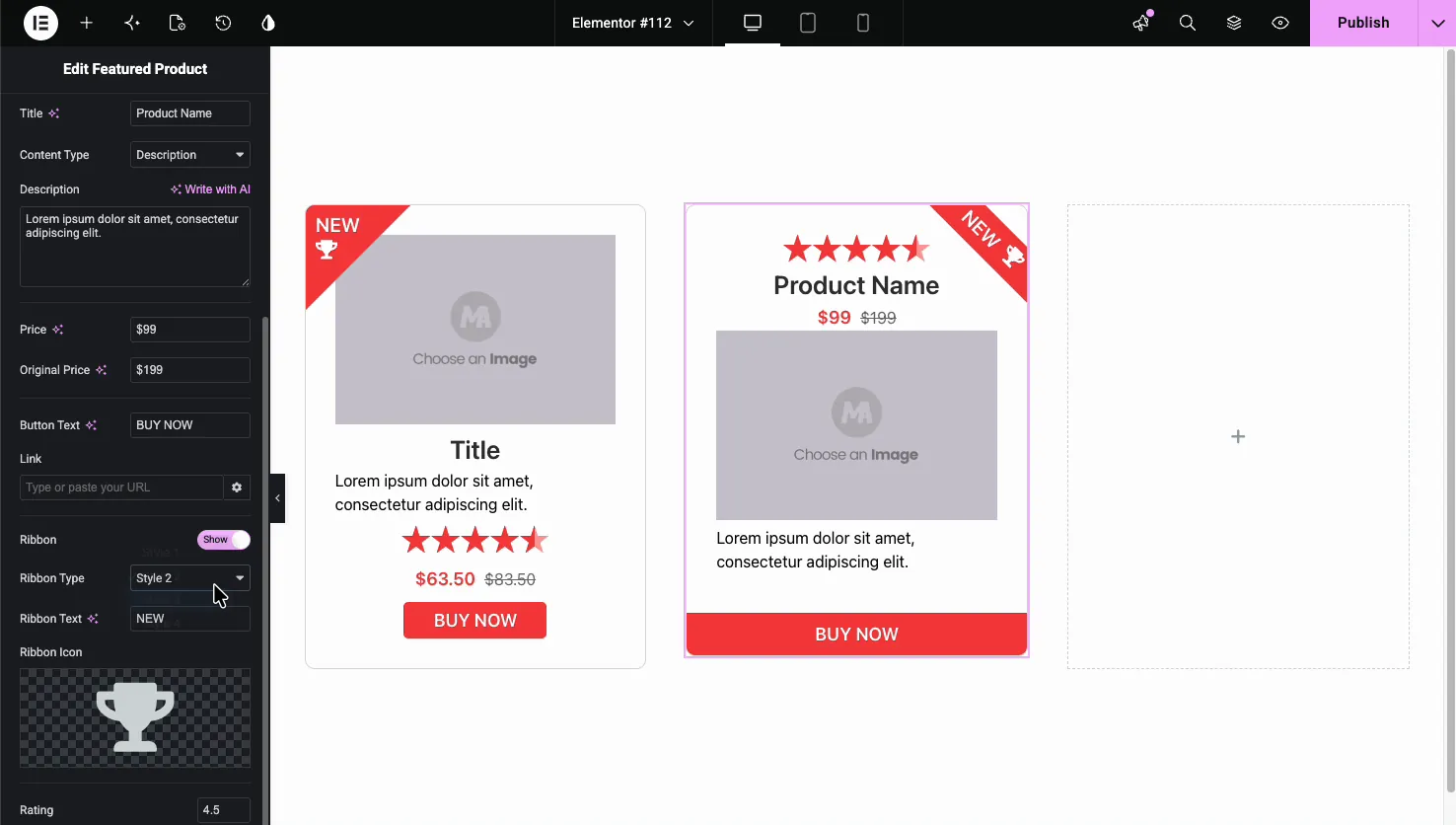
Task: Click the AI sparkle next to Title
Action: pyautogui.click(x=54, y=113)
